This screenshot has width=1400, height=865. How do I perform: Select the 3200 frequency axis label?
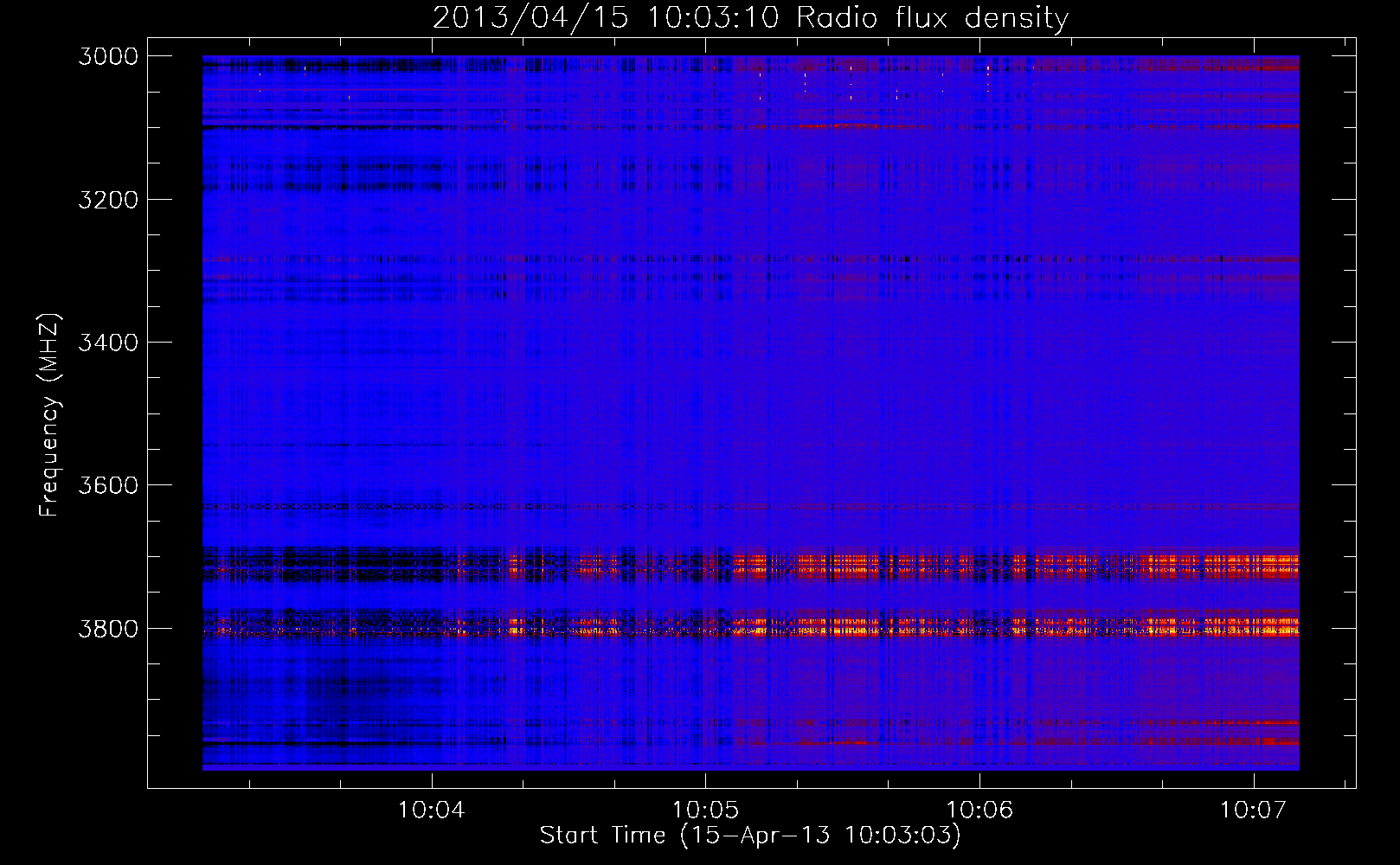(x=108, y=200)
